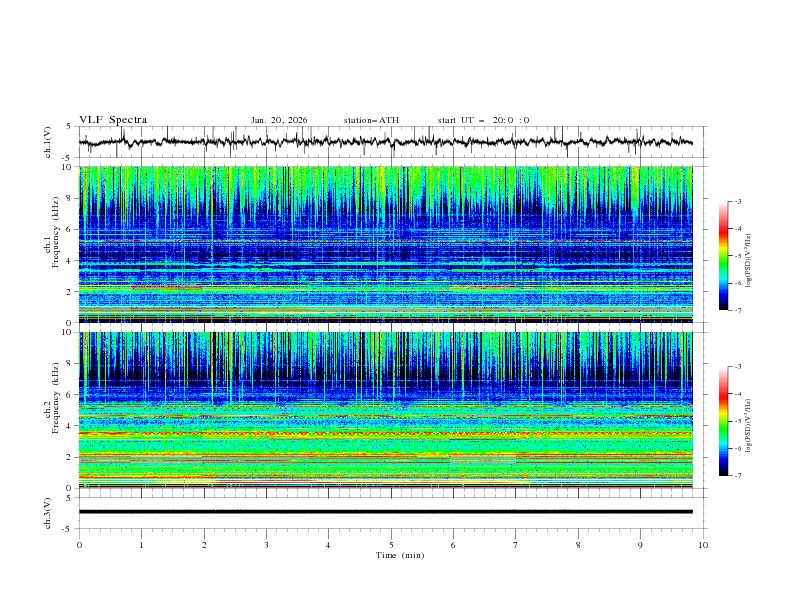This screenshot has height=612, width=792.
Task: Click the "-5" tick on ch.2 colorbar
Action: click(x=737, y=421)
